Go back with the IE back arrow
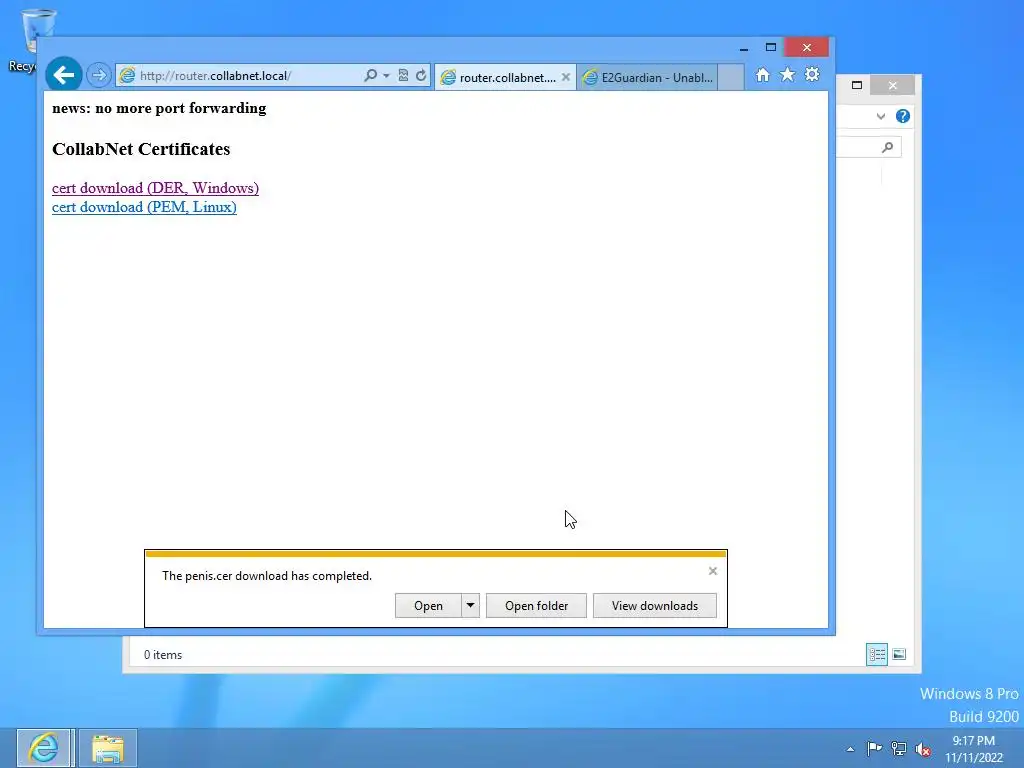This screenshot has width=1024, height=768. 63,75
